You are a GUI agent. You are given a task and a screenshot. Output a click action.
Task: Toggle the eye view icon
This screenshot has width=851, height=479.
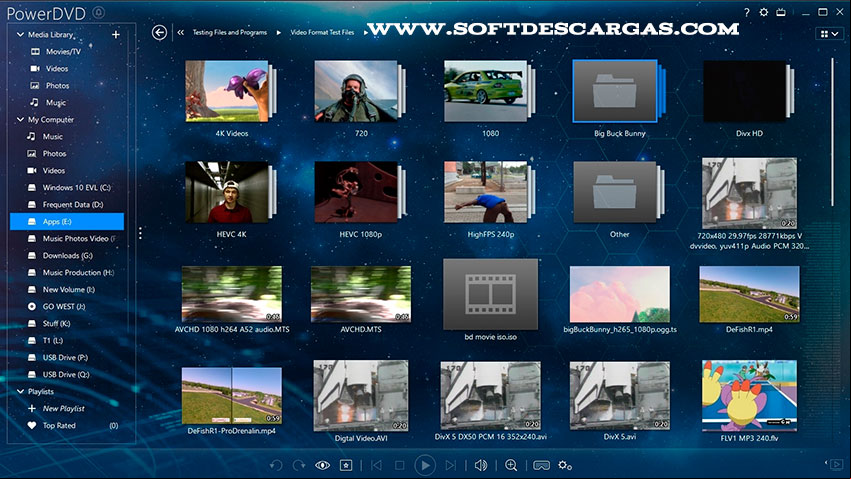(x=322, y=465)
